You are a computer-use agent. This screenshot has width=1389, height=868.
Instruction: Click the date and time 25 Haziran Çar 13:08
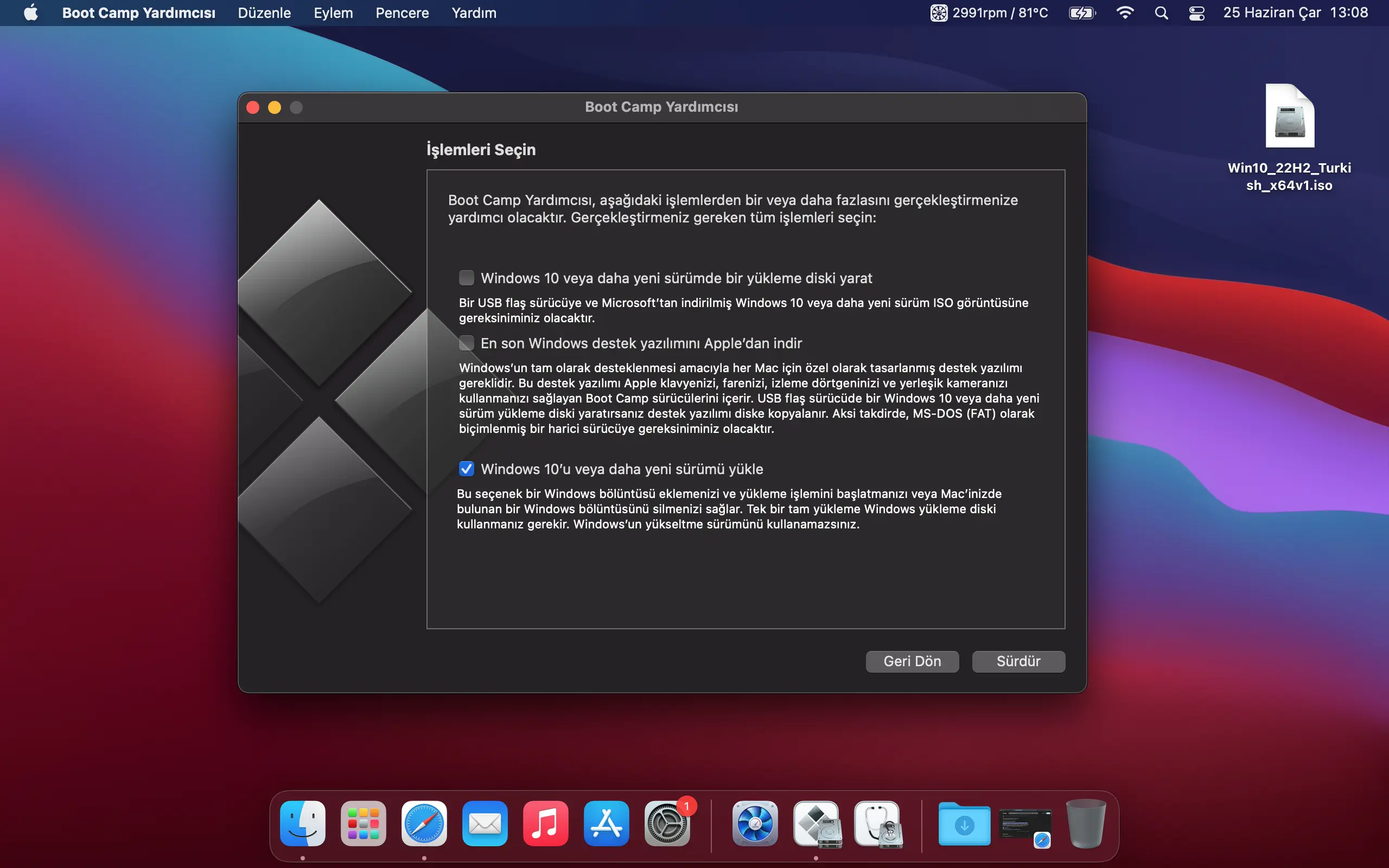[x=1296, y=12]
